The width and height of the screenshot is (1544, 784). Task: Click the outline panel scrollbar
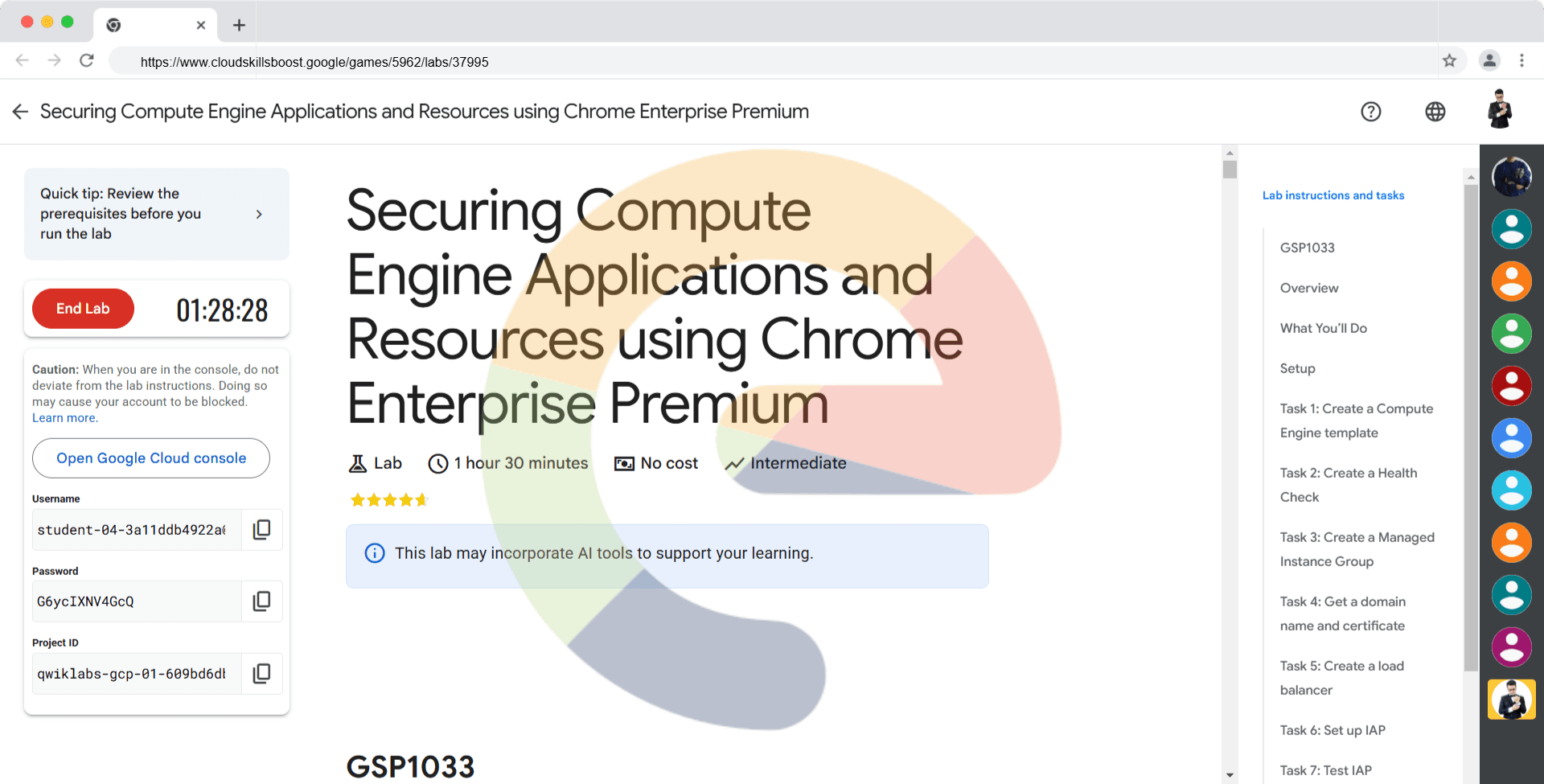tap(1471, 428)
